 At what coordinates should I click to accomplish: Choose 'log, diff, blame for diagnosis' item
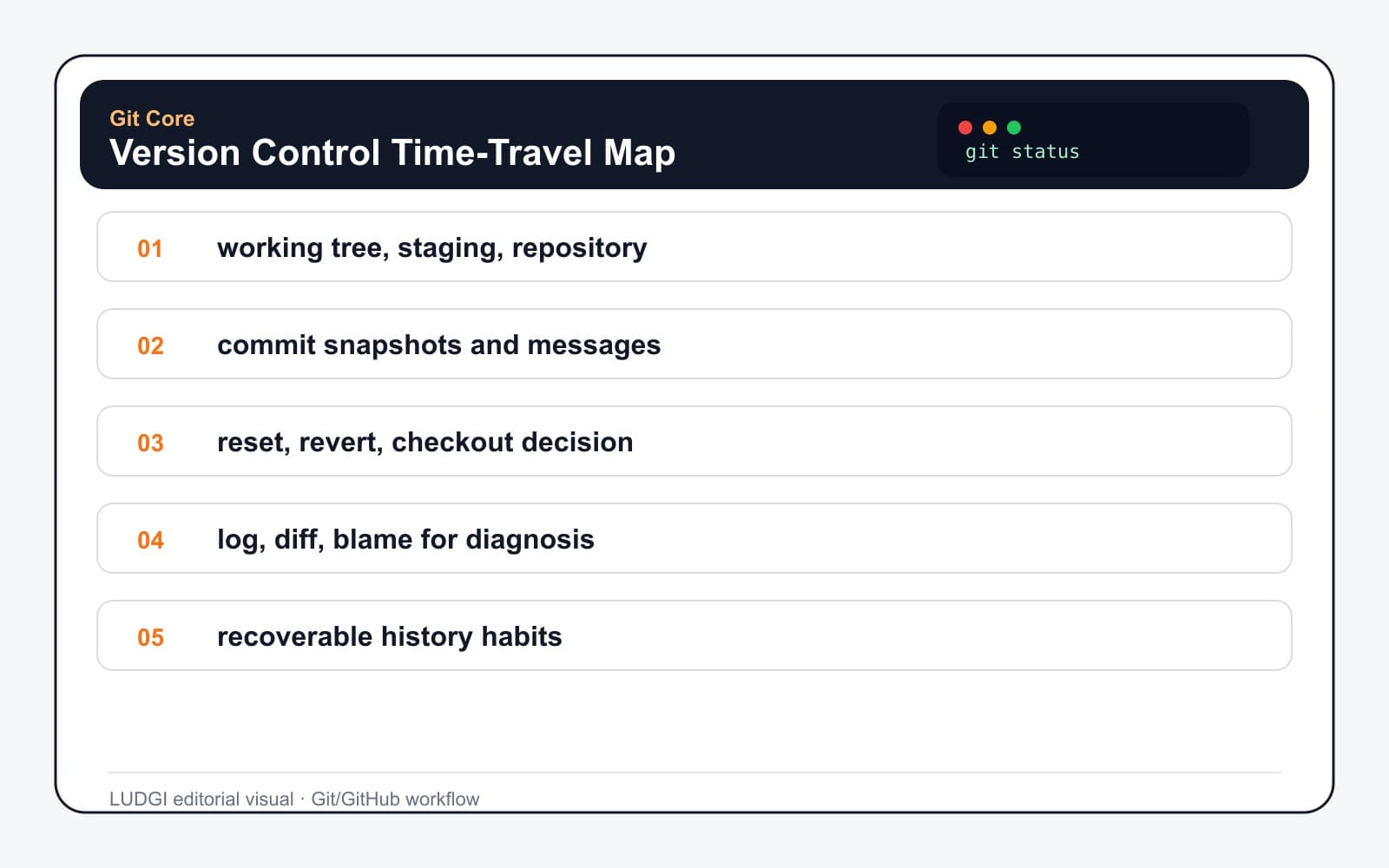694,538
